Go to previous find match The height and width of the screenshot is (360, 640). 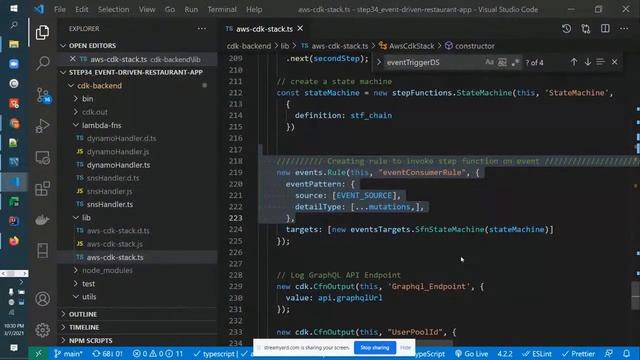click(x=574, y=62)
